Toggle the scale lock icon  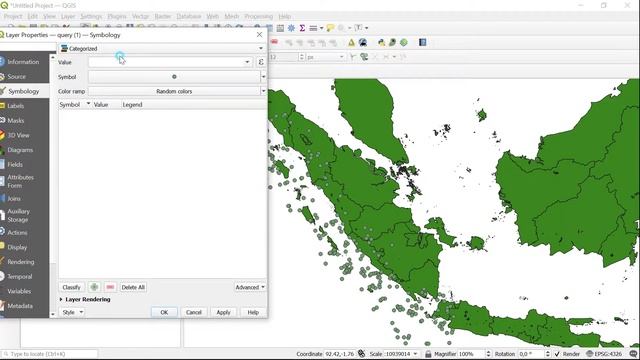click(x=428, y=354)
